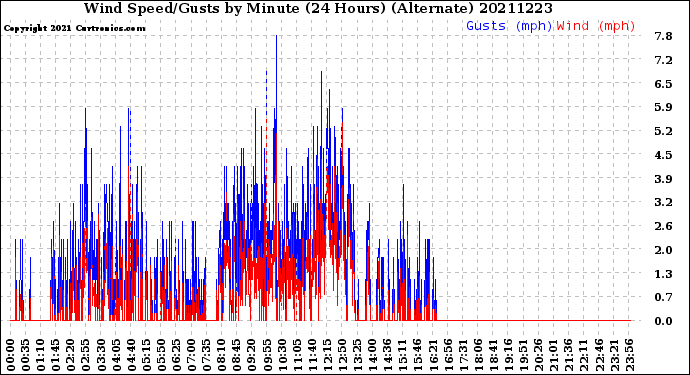690x375 pixels.
Task: Click the 15:46 time axis label
Action: pyautogui.click(x=418, y=355)
